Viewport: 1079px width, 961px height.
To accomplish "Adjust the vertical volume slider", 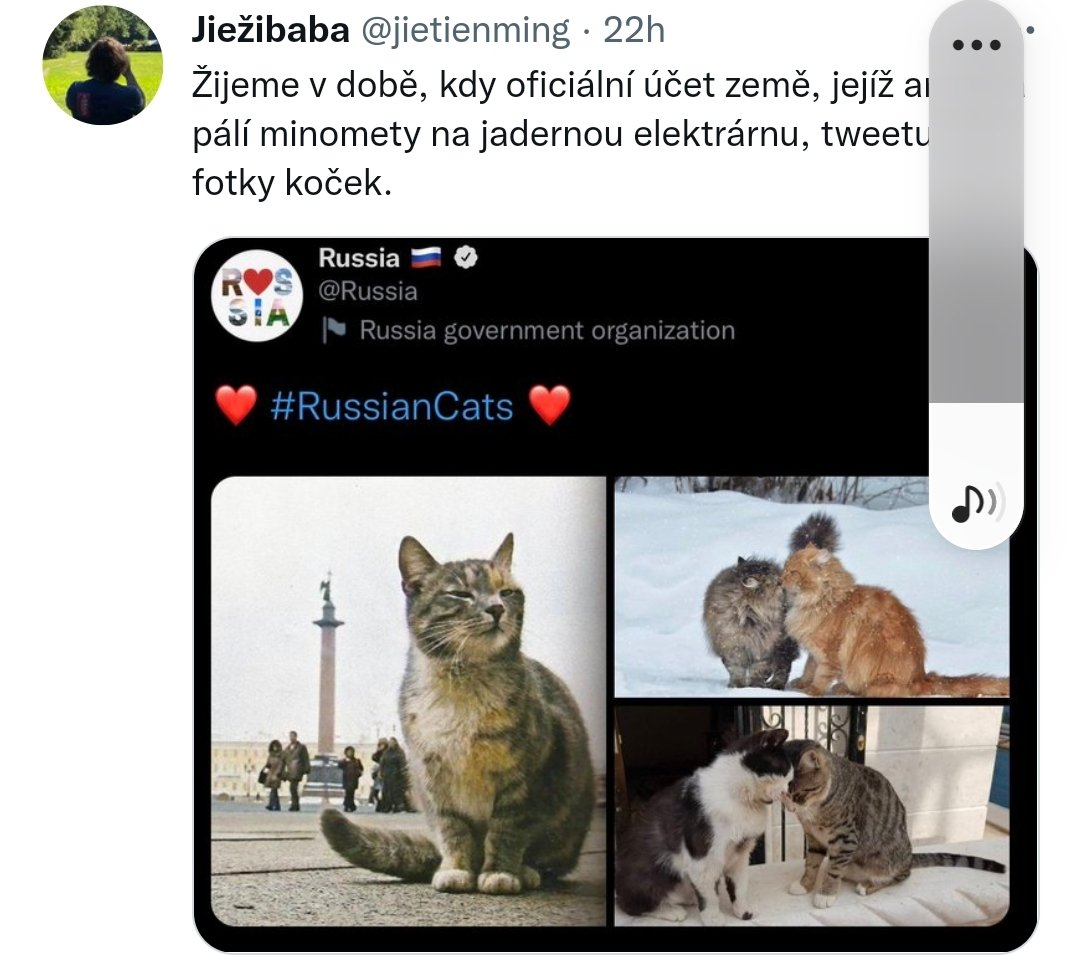I will (976, 275).
